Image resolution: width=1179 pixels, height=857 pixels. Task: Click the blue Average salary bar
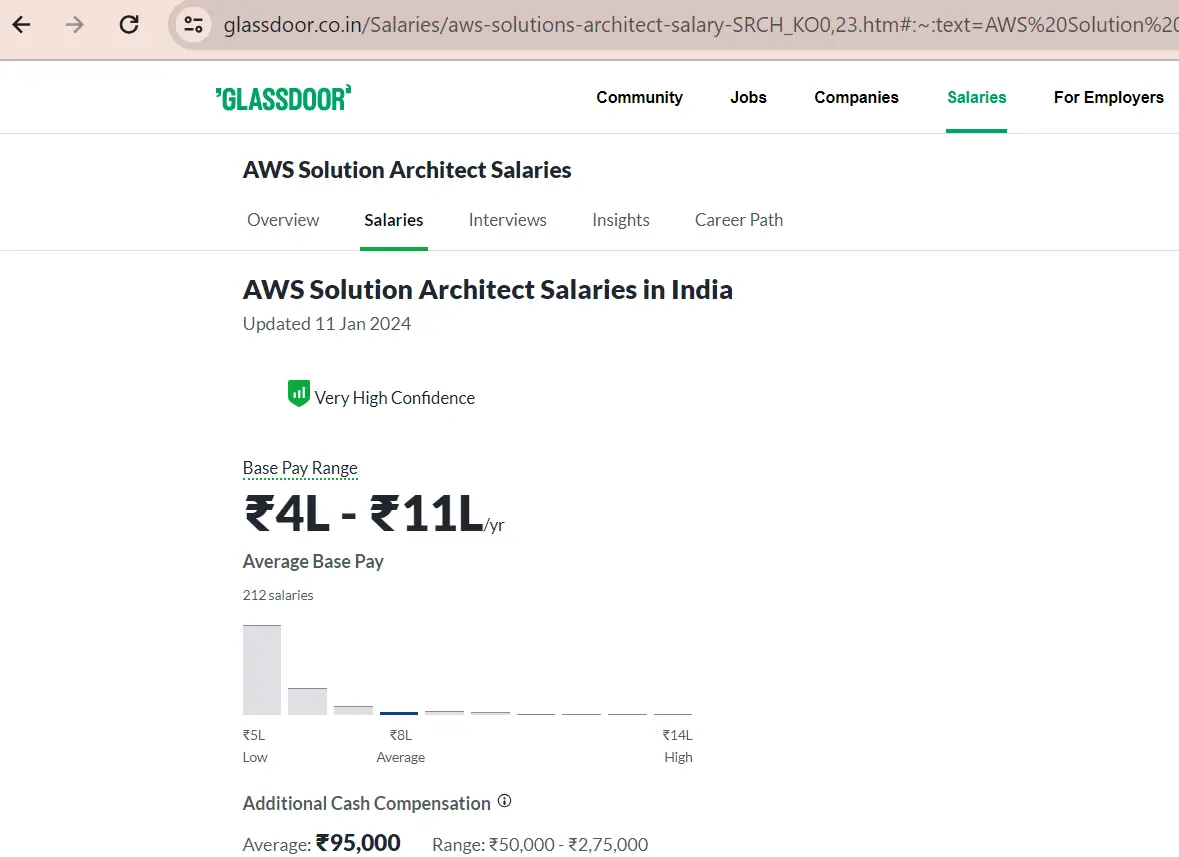(x=399, y=713)
